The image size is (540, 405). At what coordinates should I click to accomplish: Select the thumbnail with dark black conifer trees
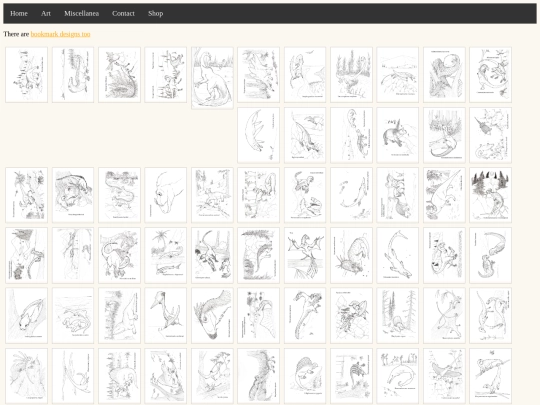point(490,195)
